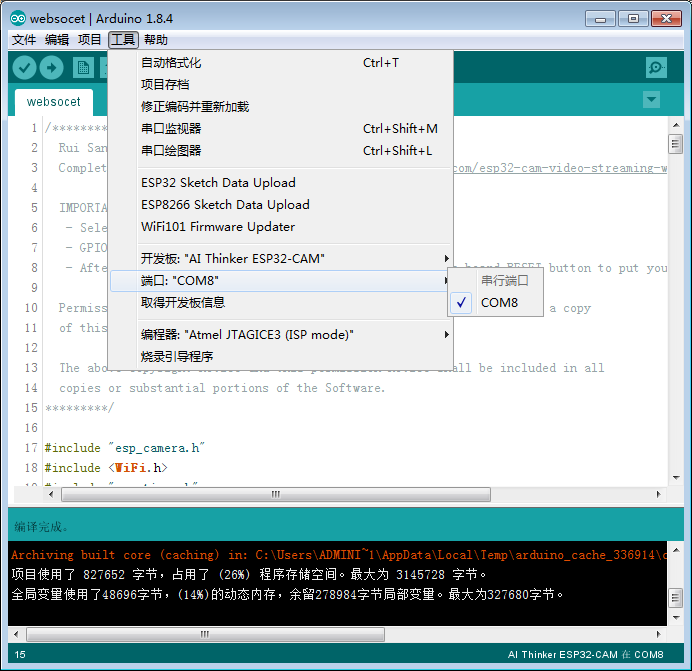Click console horizontal scrollbar right arrow

[x=658, y=635]
